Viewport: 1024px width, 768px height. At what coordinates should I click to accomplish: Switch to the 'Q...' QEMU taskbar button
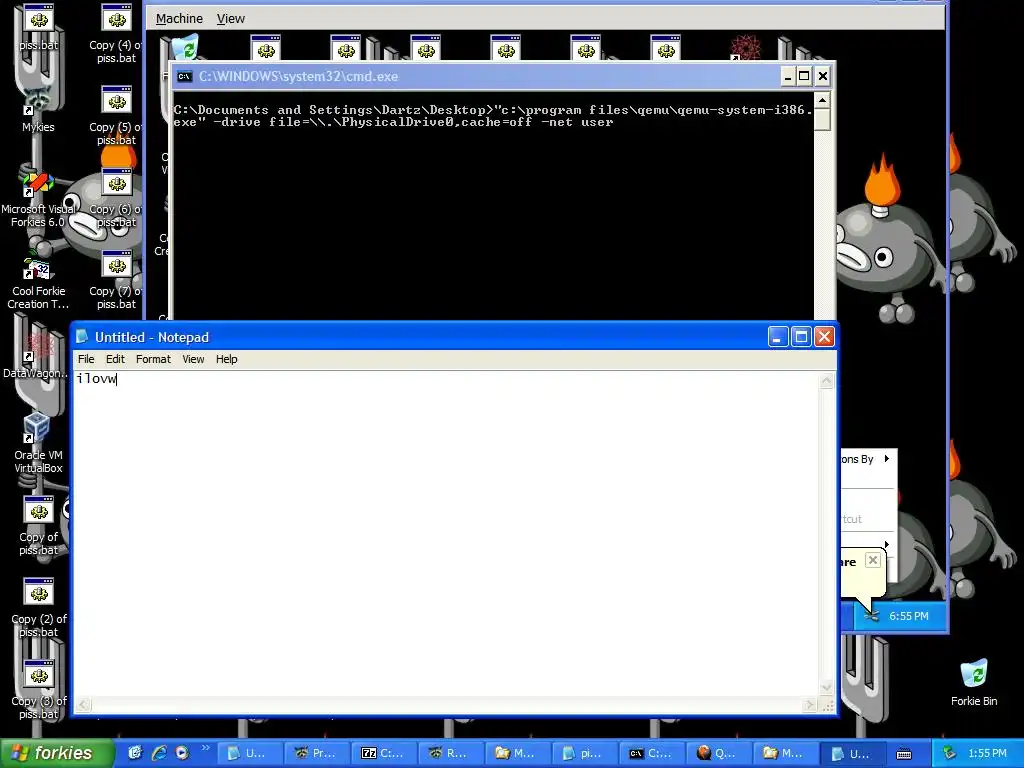coord(718,753)
